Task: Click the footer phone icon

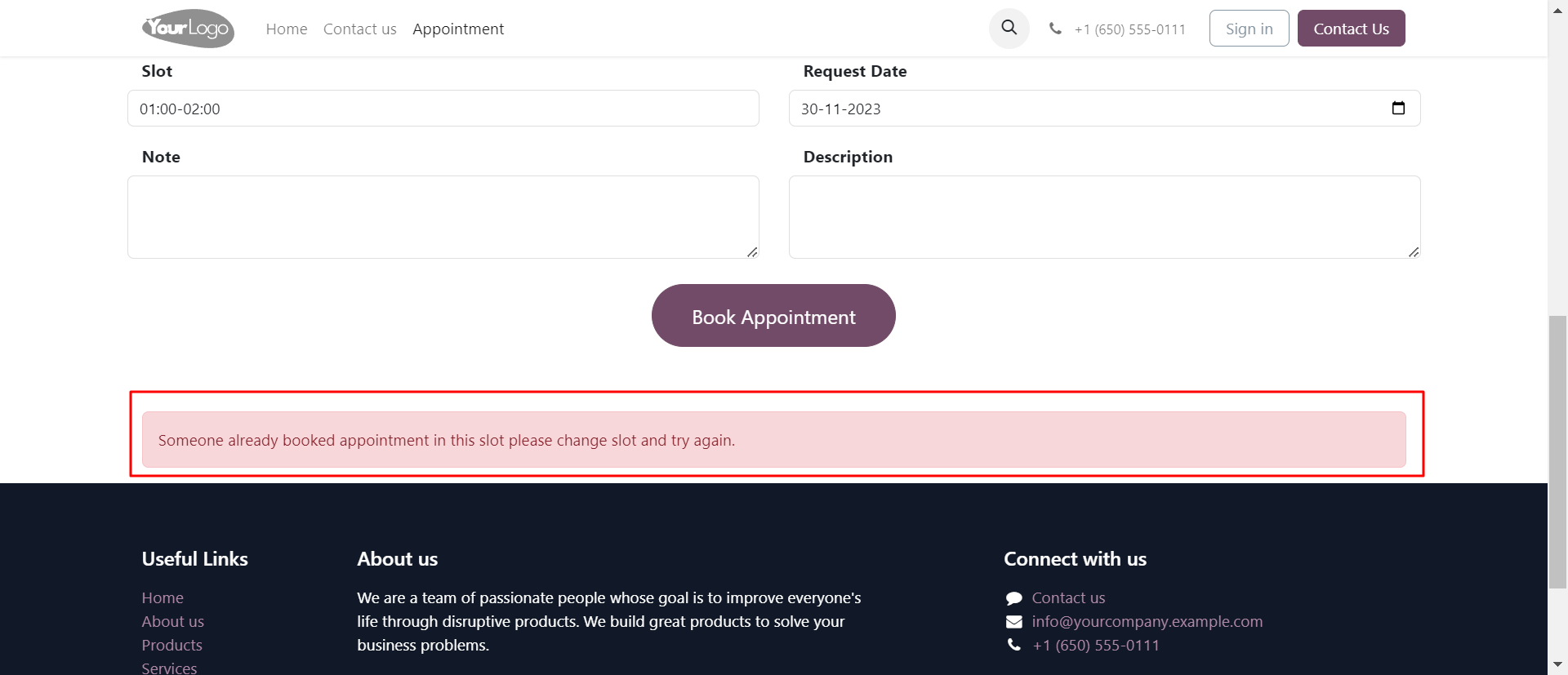Action: click(x=1014, y=645)
